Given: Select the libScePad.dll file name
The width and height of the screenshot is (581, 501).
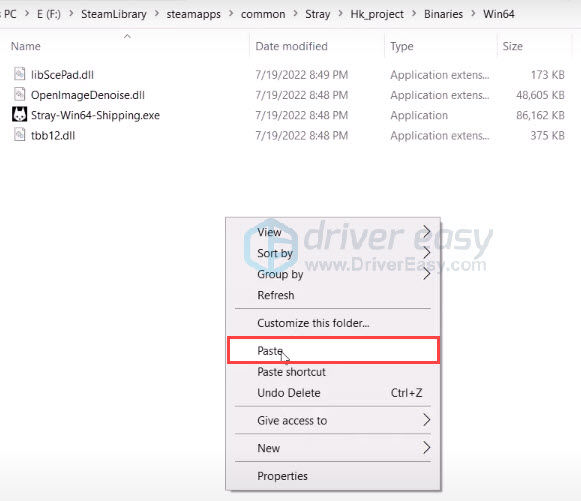Looking at the screenshot, I should [x=62, y=75].
